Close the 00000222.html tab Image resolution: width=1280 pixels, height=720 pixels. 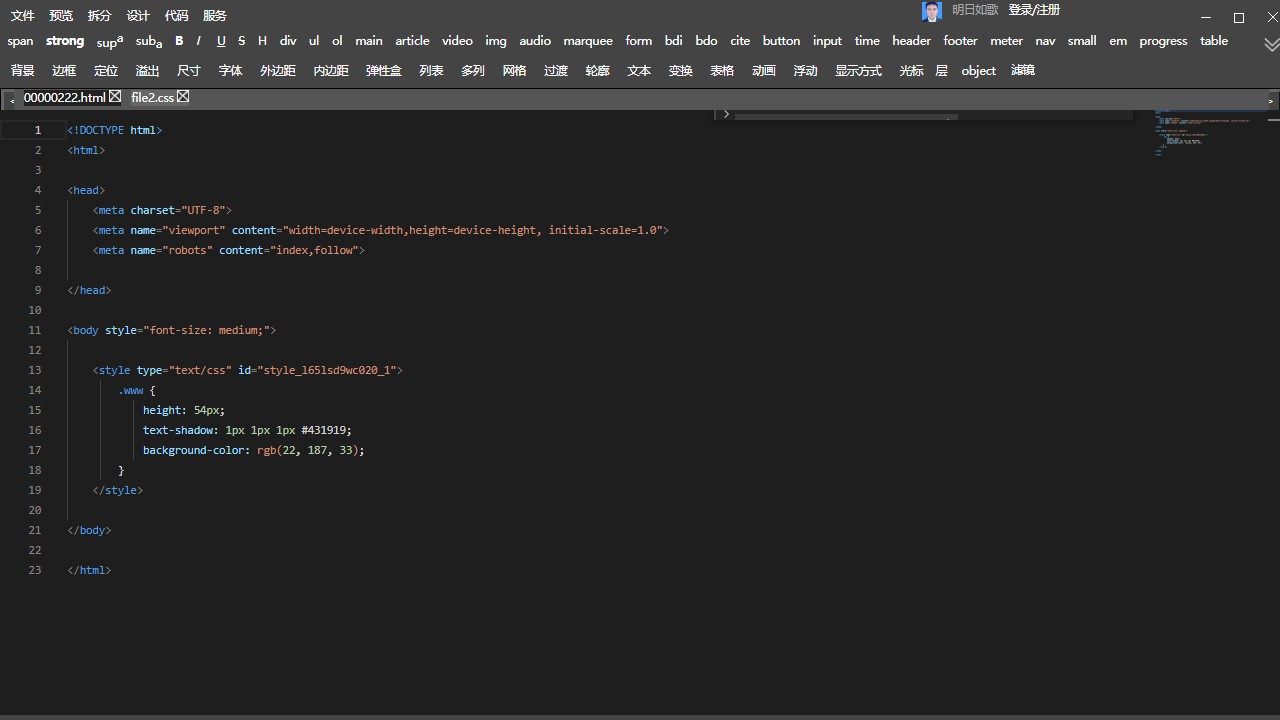115,97
